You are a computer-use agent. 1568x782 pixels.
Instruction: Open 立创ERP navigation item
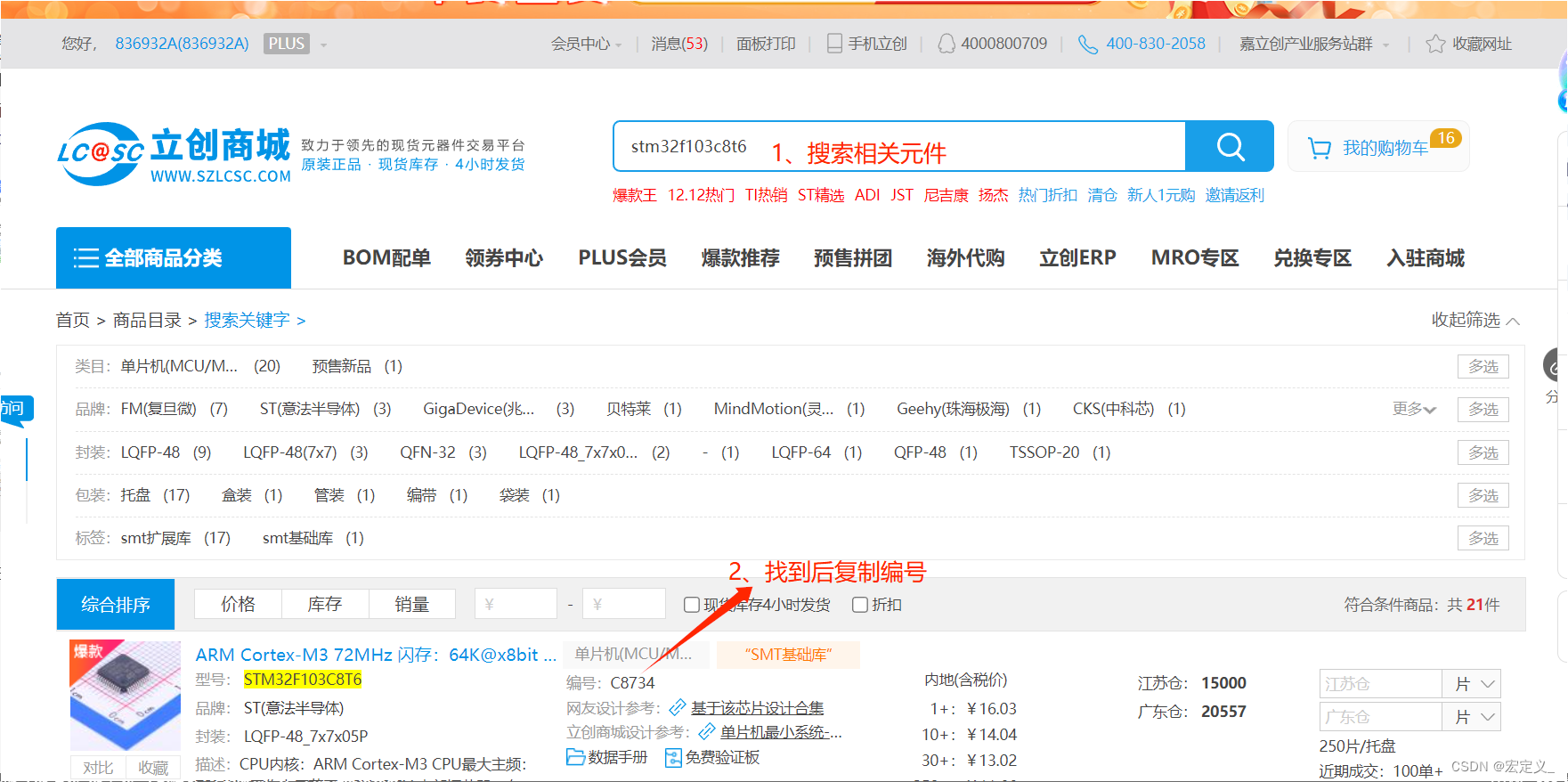[x=1077, y=258]
